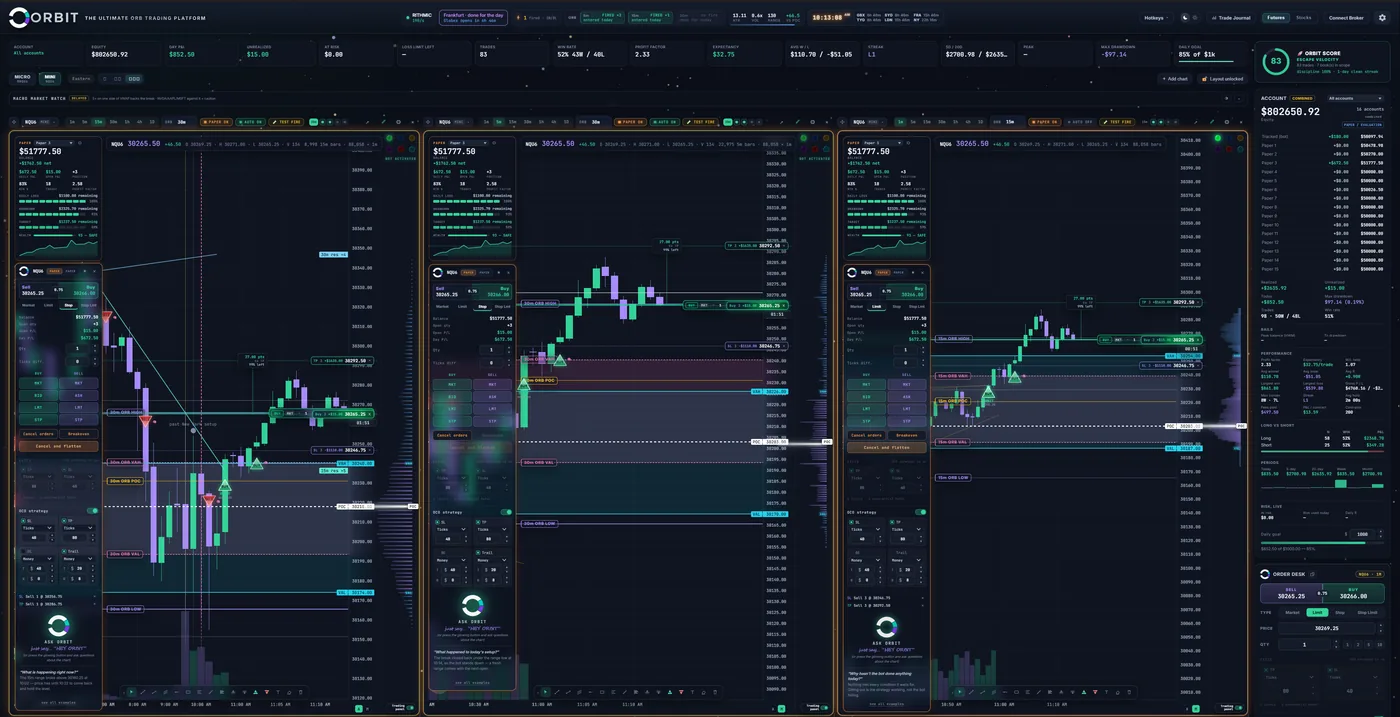The width and height of the screenshot is (1400, 717).
Task: Click Order Desk price field 30269.25
Action: [1327, 628]
